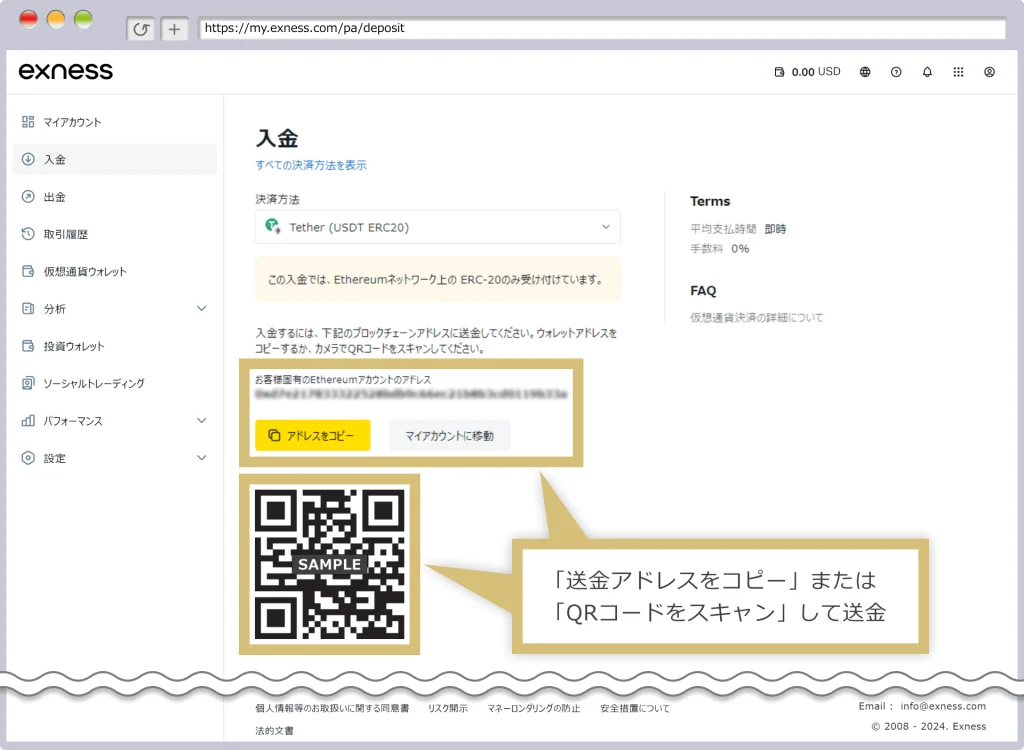Click the blurred Ethereum address text
1024x750 pixels.
[x=411, y=395]
